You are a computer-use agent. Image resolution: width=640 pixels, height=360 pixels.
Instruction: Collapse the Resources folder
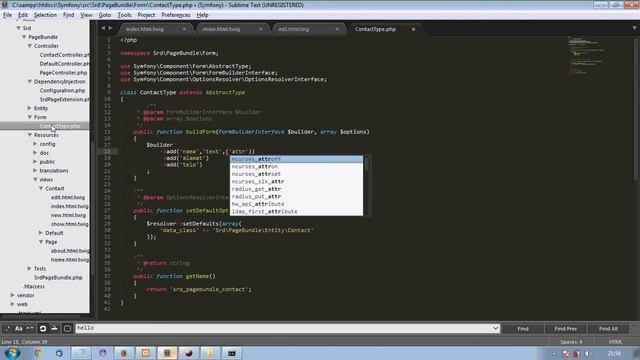[x=30, y=135]
